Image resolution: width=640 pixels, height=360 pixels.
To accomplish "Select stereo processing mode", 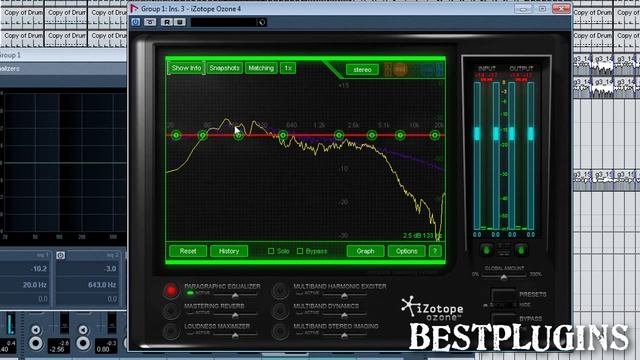I will pos(362,70).
